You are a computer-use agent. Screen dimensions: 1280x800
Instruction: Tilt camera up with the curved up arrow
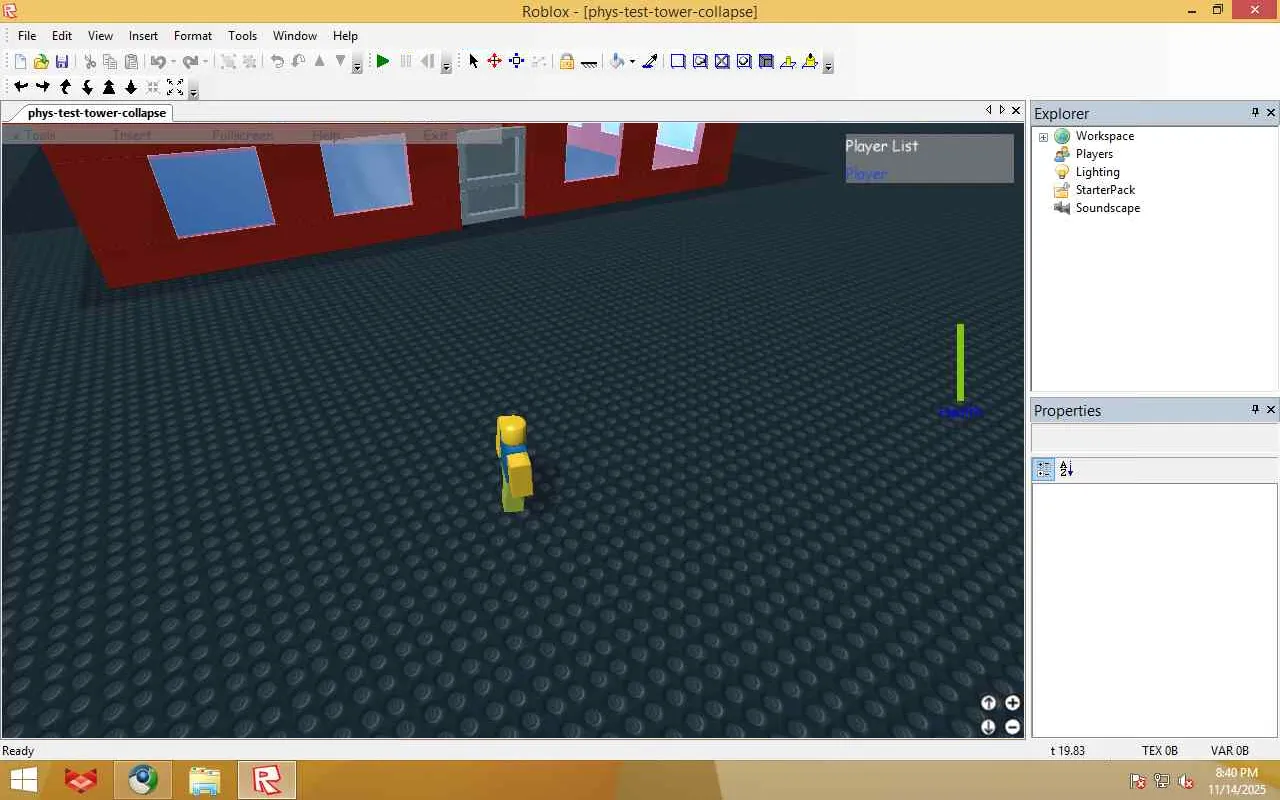[65, 87]
